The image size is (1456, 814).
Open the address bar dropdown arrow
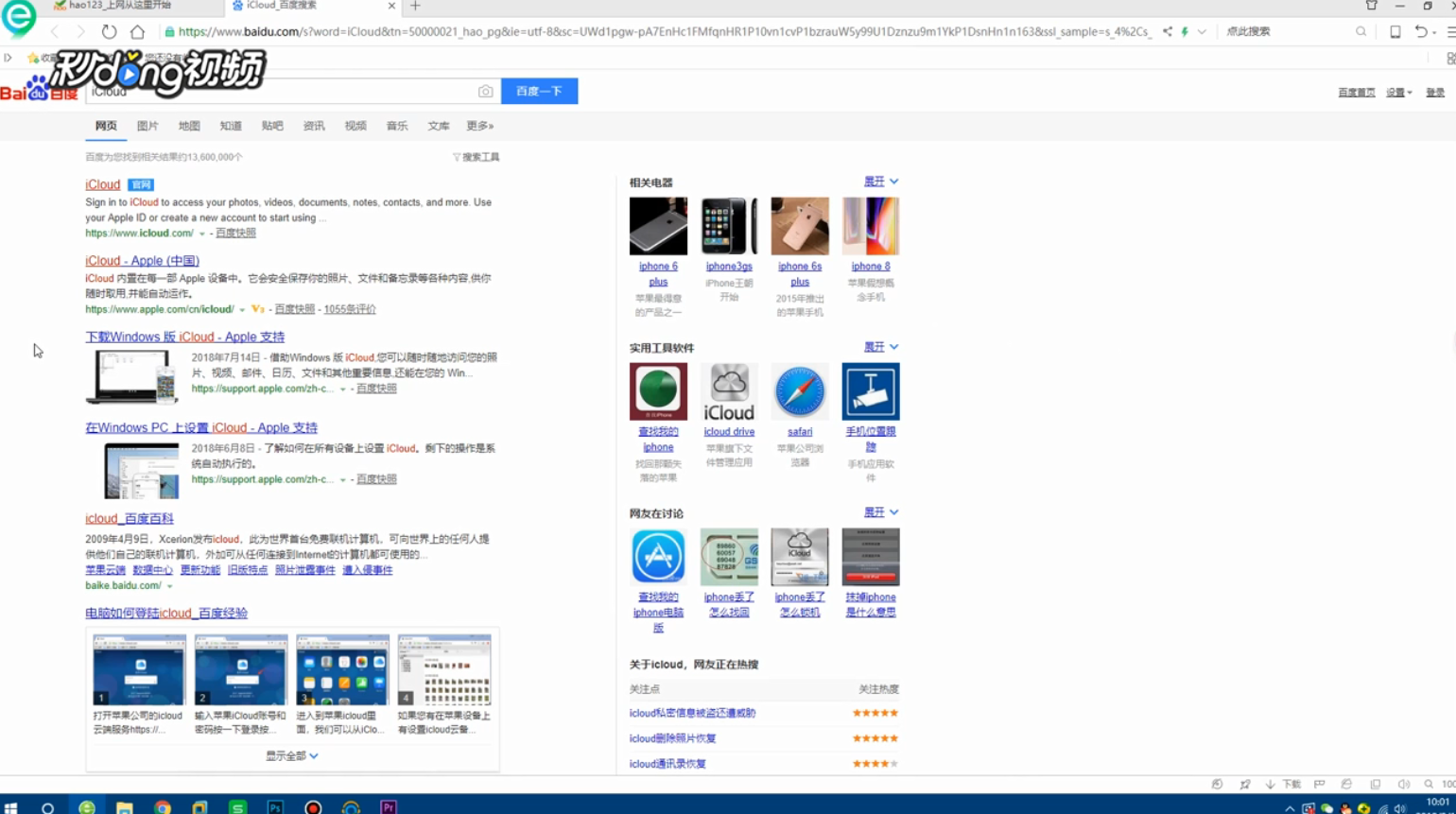pyautogui.click(x=1202, y=32)
